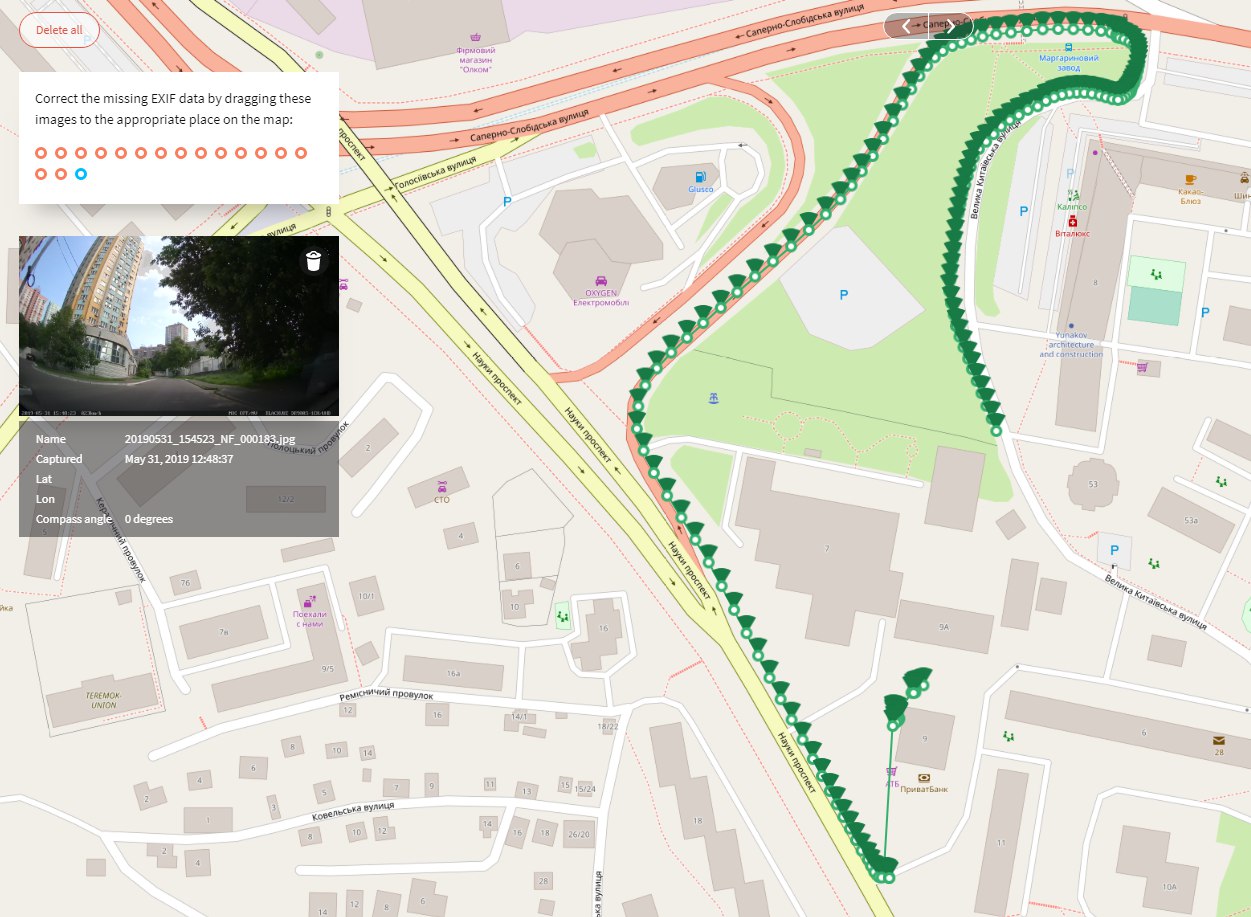1251x917 pixels.
Task: Click the fountain icon in the park
Action: point(713,399)
